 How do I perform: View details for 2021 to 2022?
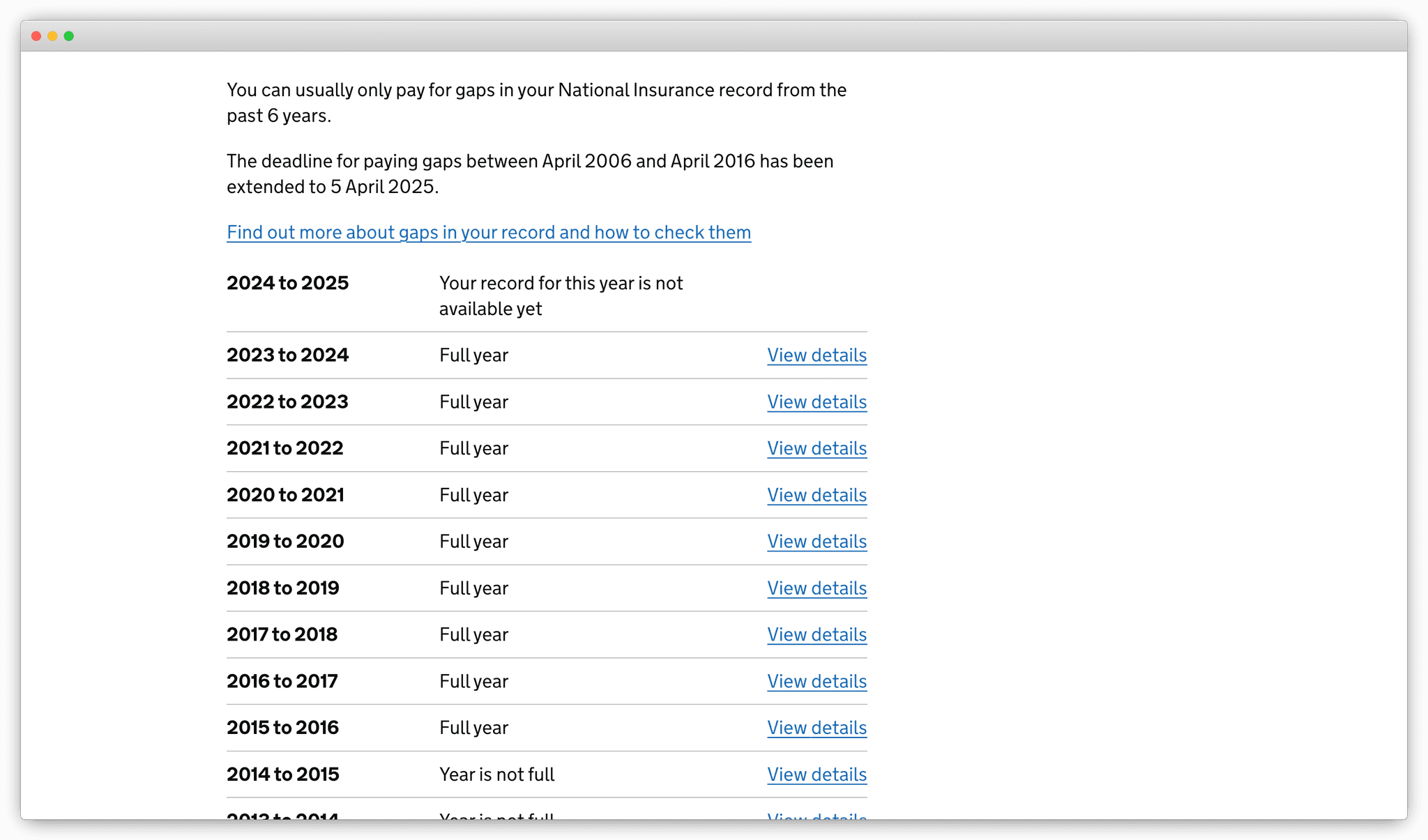[816, 448]
